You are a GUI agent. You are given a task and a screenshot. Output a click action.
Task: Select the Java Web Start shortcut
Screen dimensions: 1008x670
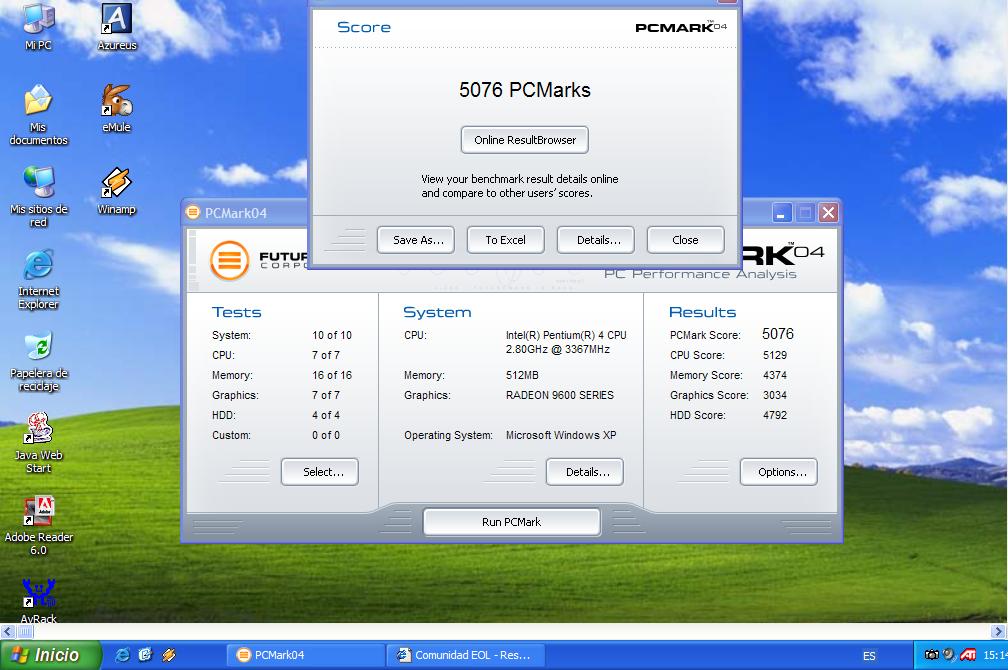click(38, 442)
